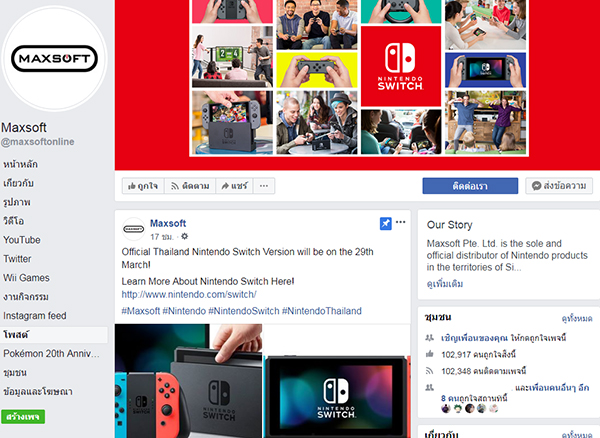Select the Instagram feed sidebar item
Viewport: 600px width, 438px height.
point(35,316)
